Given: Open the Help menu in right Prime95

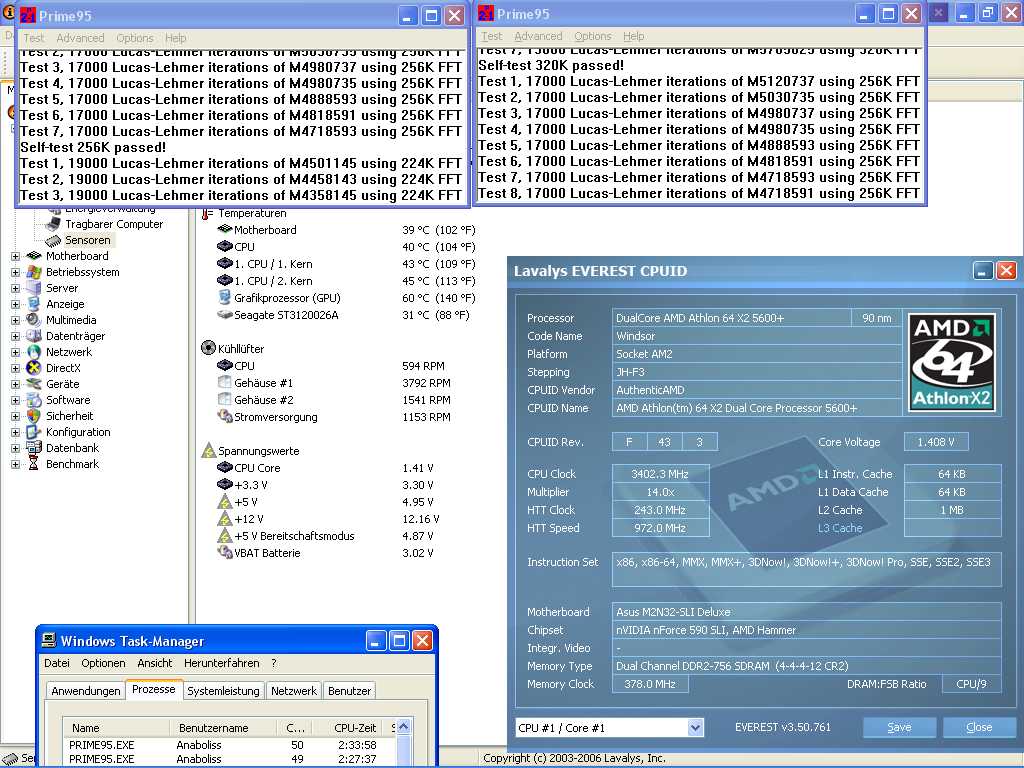Looking at the screenshot, I should click(633, 36).
